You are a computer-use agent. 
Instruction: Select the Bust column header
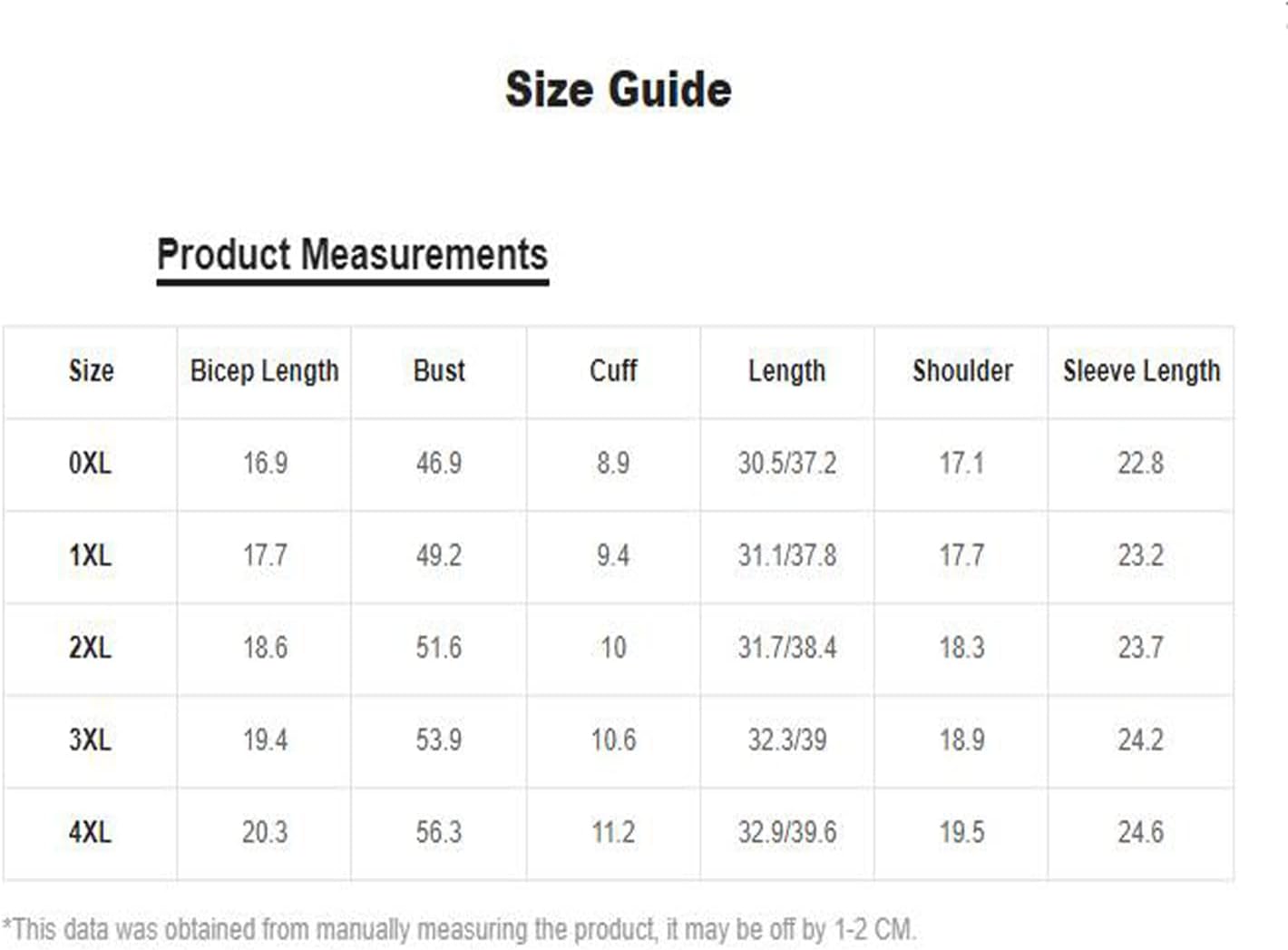pyautogui.click(x=439, y=370)
